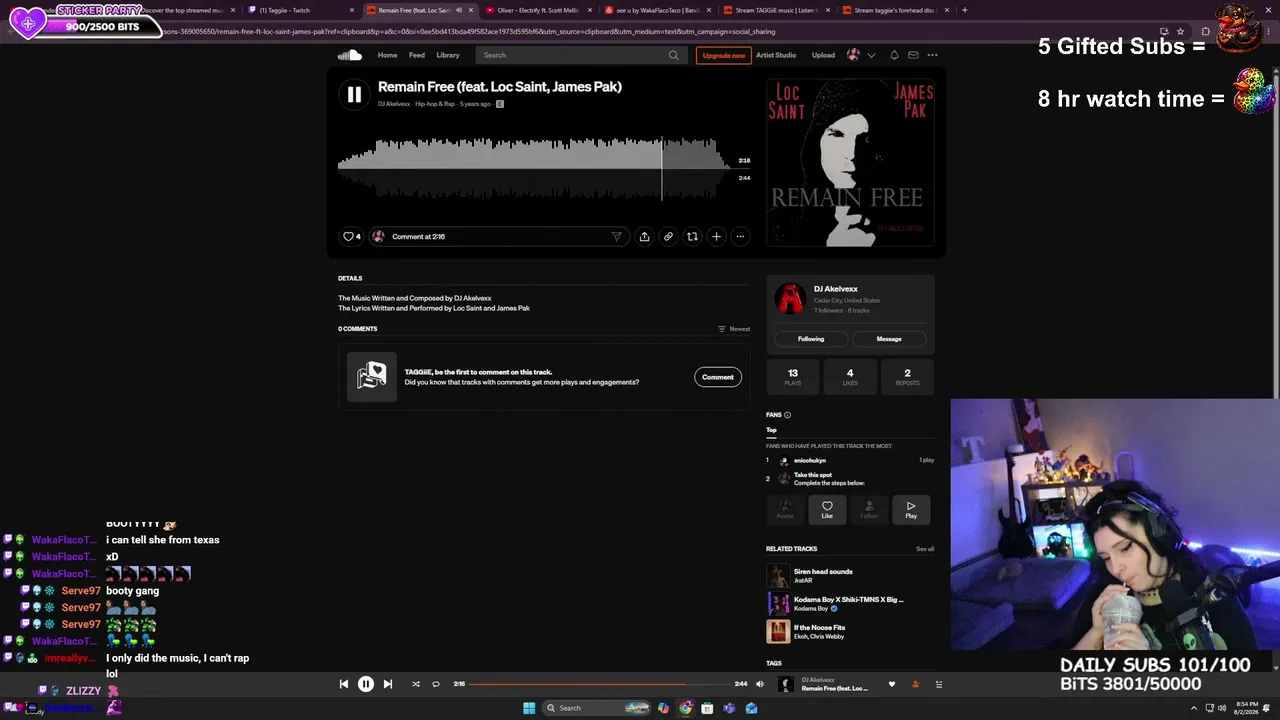The width and height of the screenshot is (1280, 720).
Task: Open the Library tab in SoundCloud
Action: pos(448,55)
